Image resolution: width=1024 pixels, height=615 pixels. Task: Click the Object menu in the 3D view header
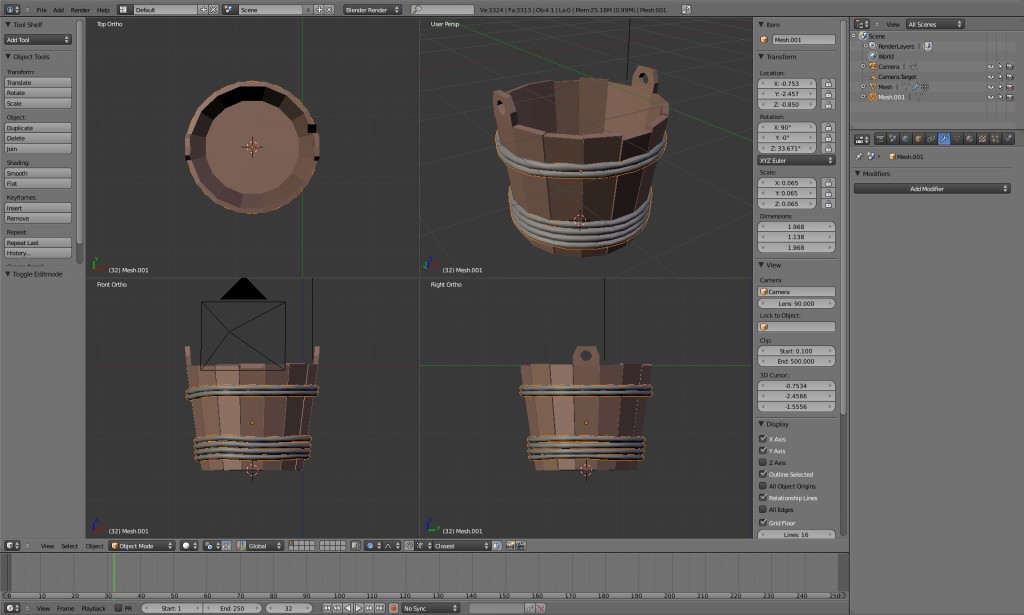coord(95,546)
